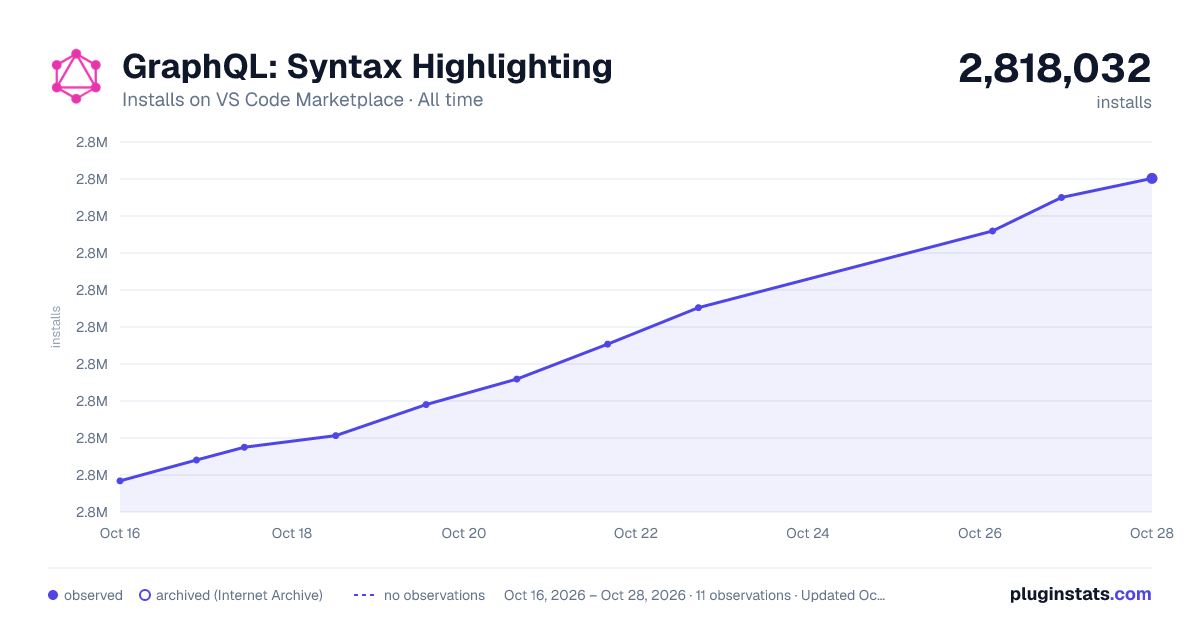This screenshot has height=630, width=1200.
Task: Click the 'Oct 18' x-axis label
Action: [x=292, y=533]
